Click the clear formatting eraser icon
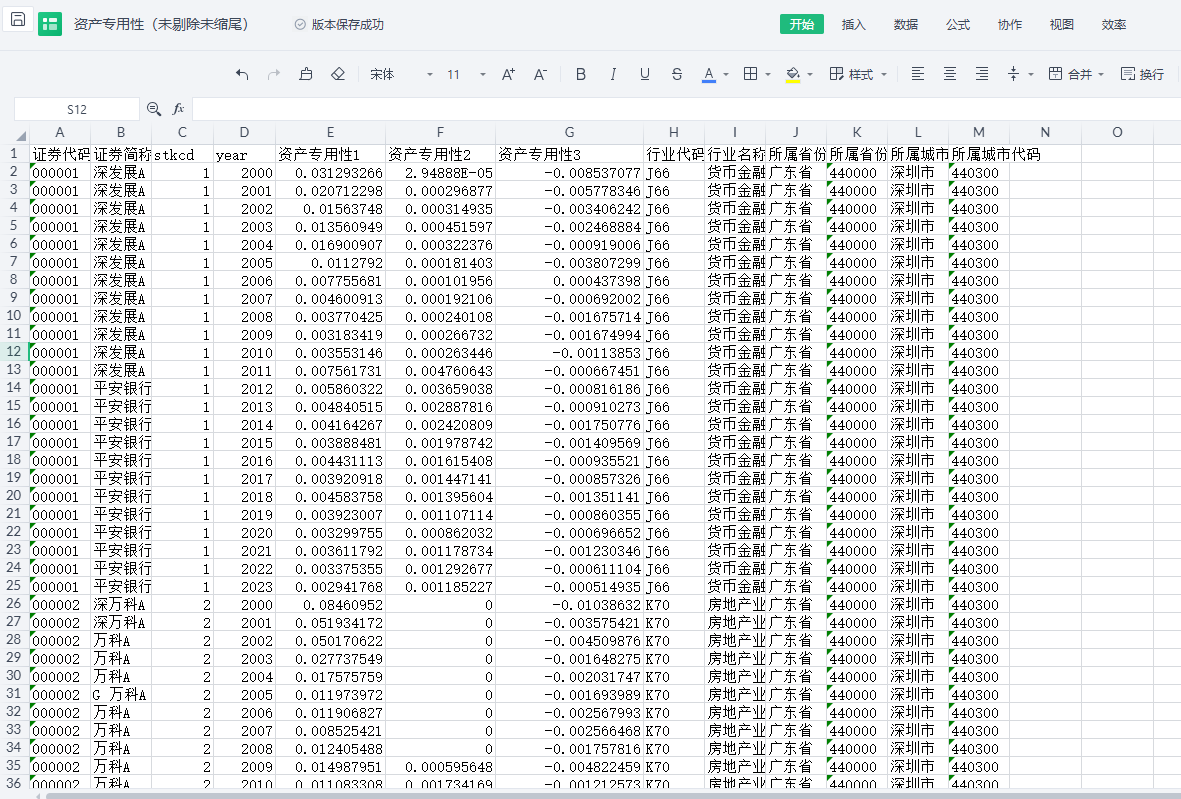Screen dimensions: 1181x799 pyautogui.click(x=338, y=75)
